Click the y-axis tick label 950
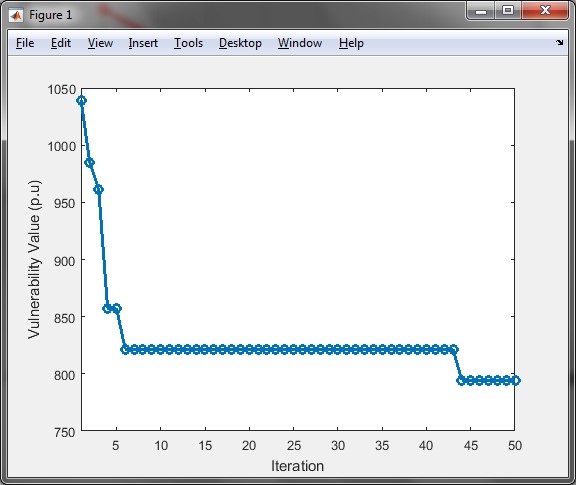Screen dimensions: 576x485 [x=65, y=203]
